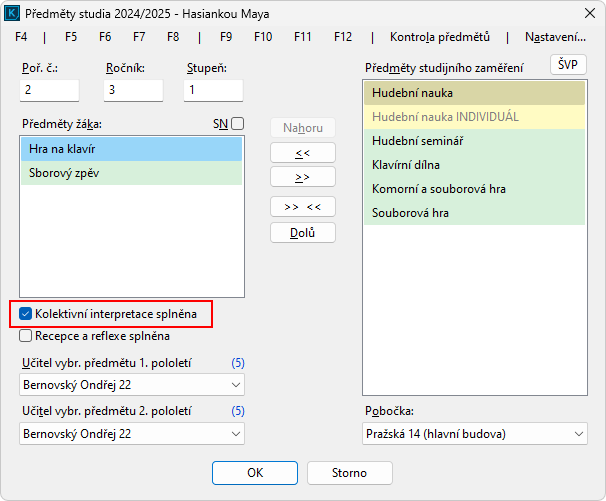Toggle the SN checkbox
The image size is (606, 501).
pyautogui.click(x=237, y=124)
